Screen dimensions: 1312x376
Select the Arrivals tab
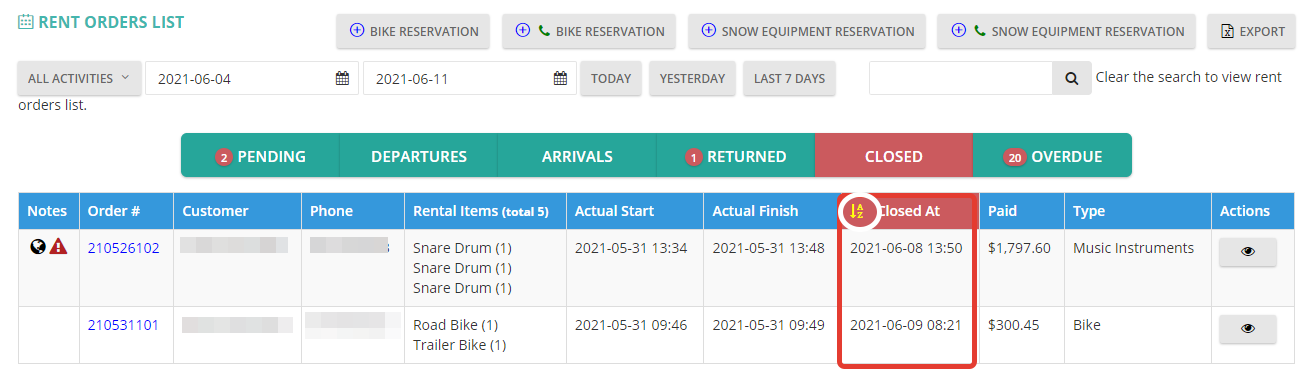coord(577,156)
